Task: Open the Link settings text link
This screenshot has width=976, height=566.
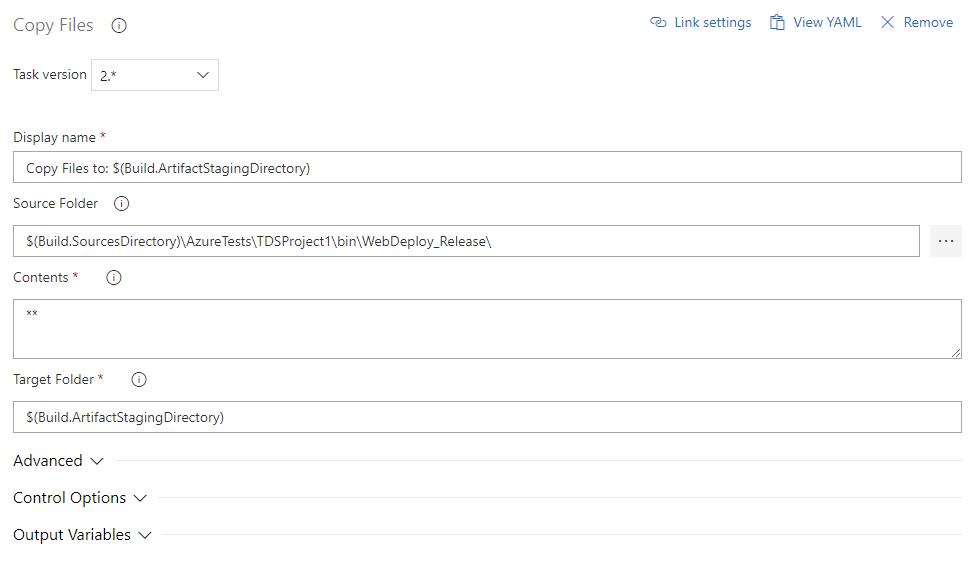Action: [712, 22]
